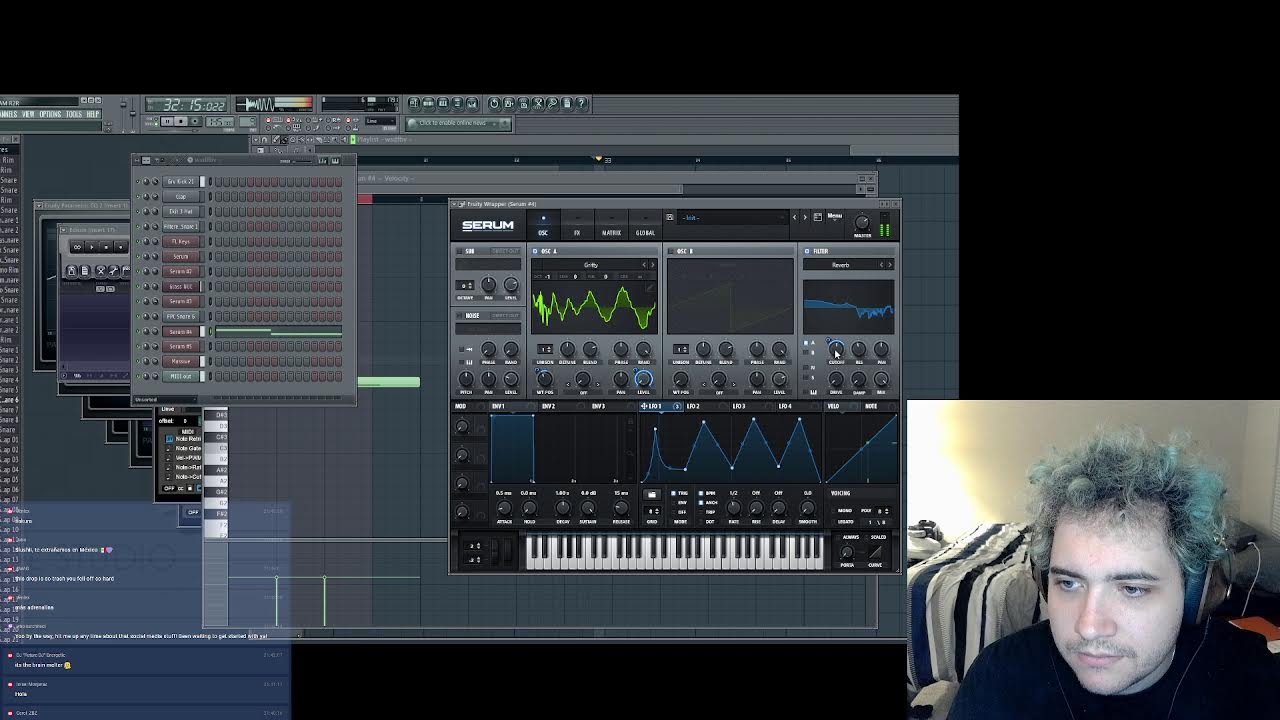Toggle LFO ANCH checkbox
Screen dimensions: 1280x720
pyautogui.click(x=701, y=503)
